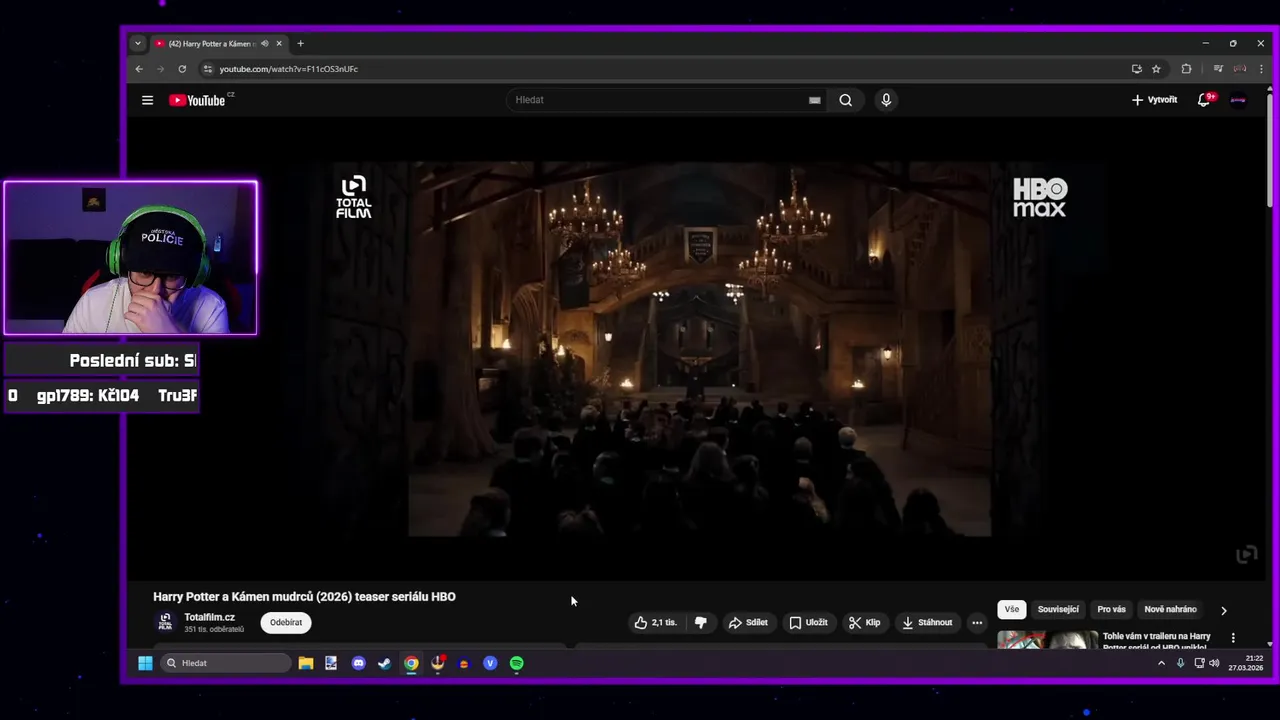Subscribe with the Odebírat button
This screenshot has width=1280, height=720.
pos(286,622)
